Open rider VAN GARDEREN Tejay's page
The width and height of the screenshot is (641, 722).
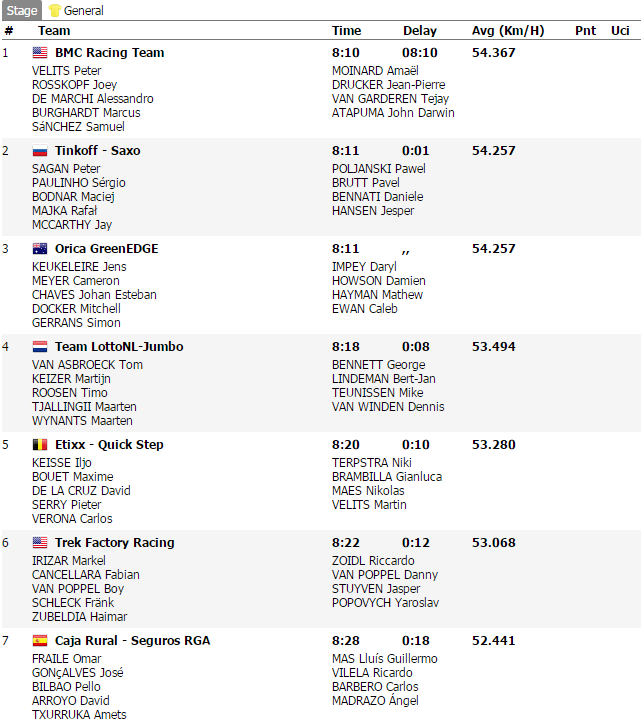coord(390,99)
